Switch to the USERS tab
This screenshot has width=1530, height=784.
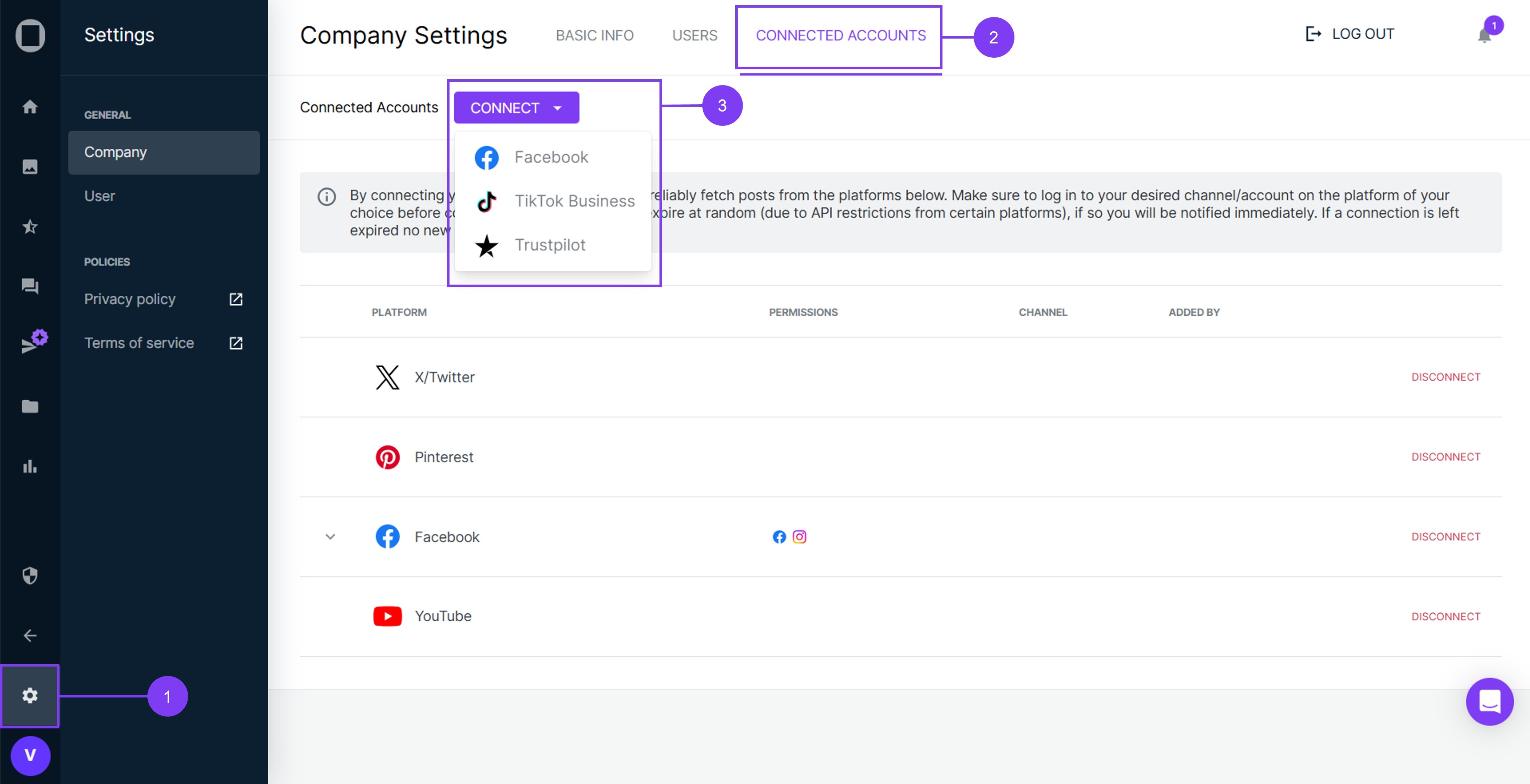click(x=694, y=36)
